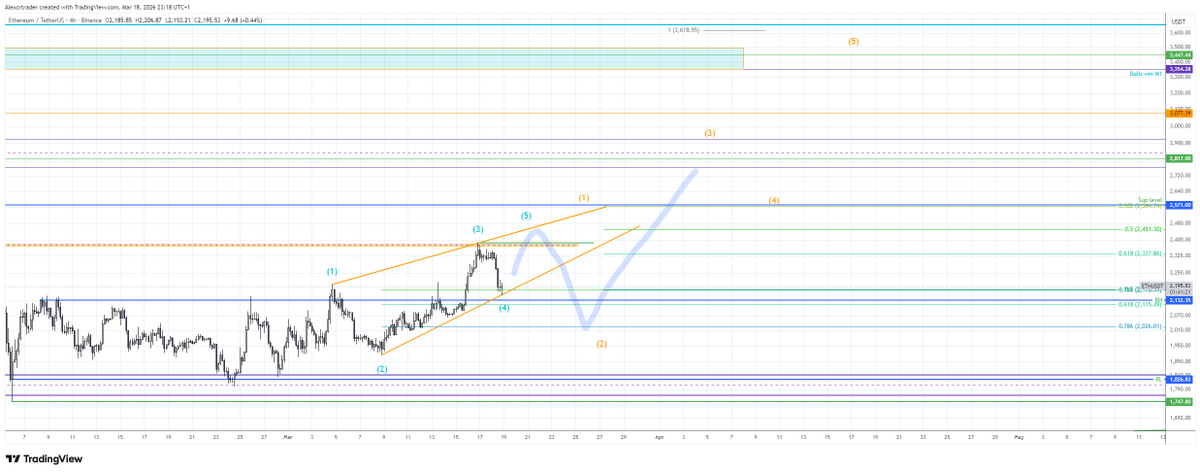Image resolution: width=1200 pixels, height=473 pixels.
Task: Click the 2,817.00 green price label
Action: [x=1180, y=158]
